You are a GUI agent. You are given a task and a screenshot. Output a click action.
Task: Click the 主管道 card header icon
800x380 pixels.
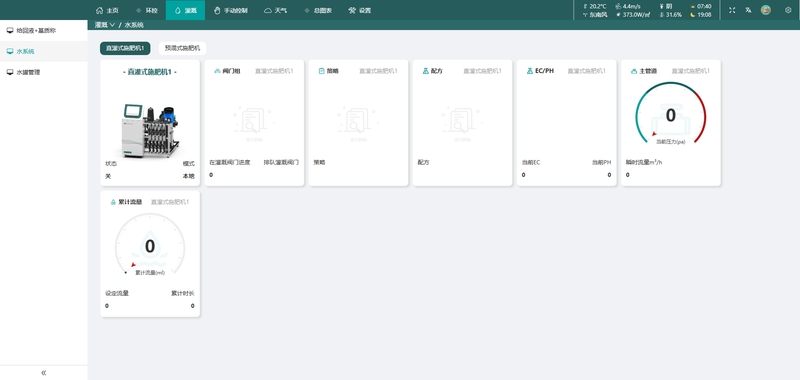634,71
